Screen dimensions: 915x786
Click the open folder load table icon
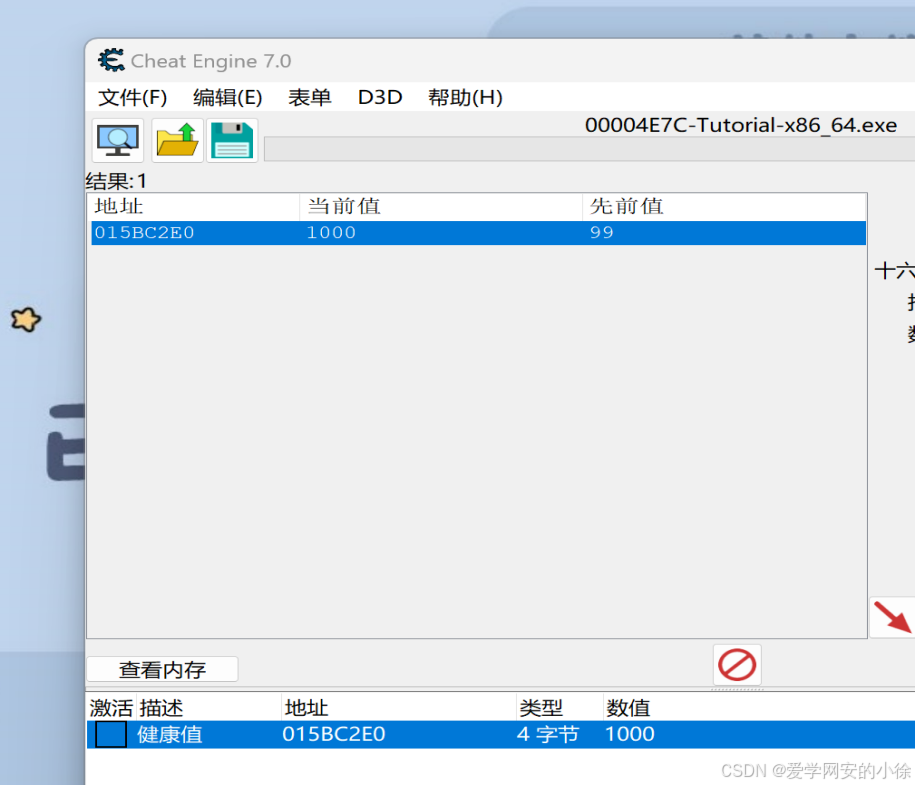click(177, 141)
